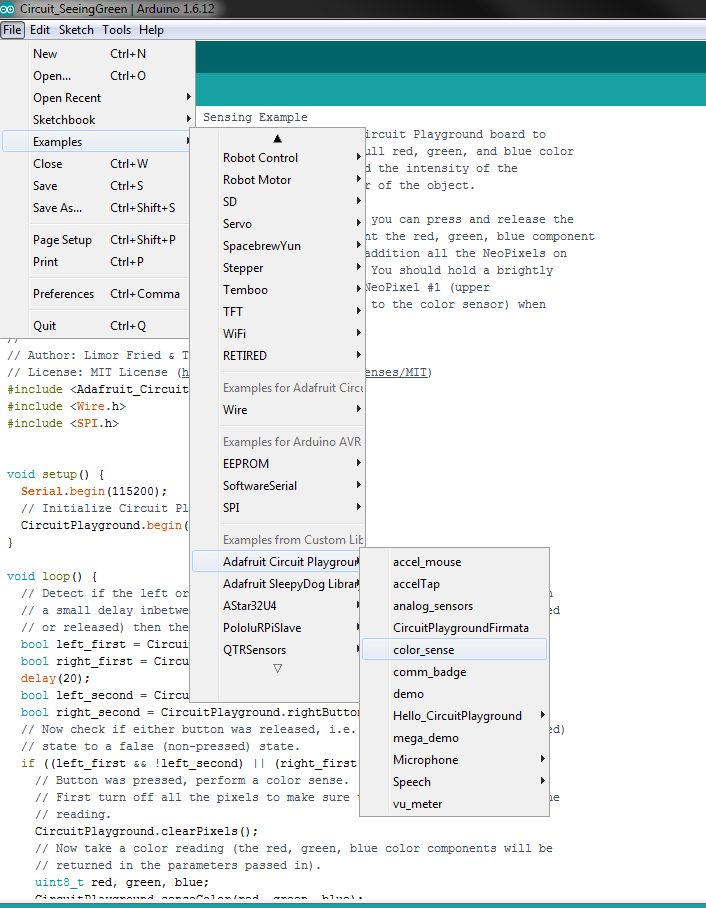Screen dimensions: 706x908
Task: Expand WiFi examples submenu
Action: [277, 334]
